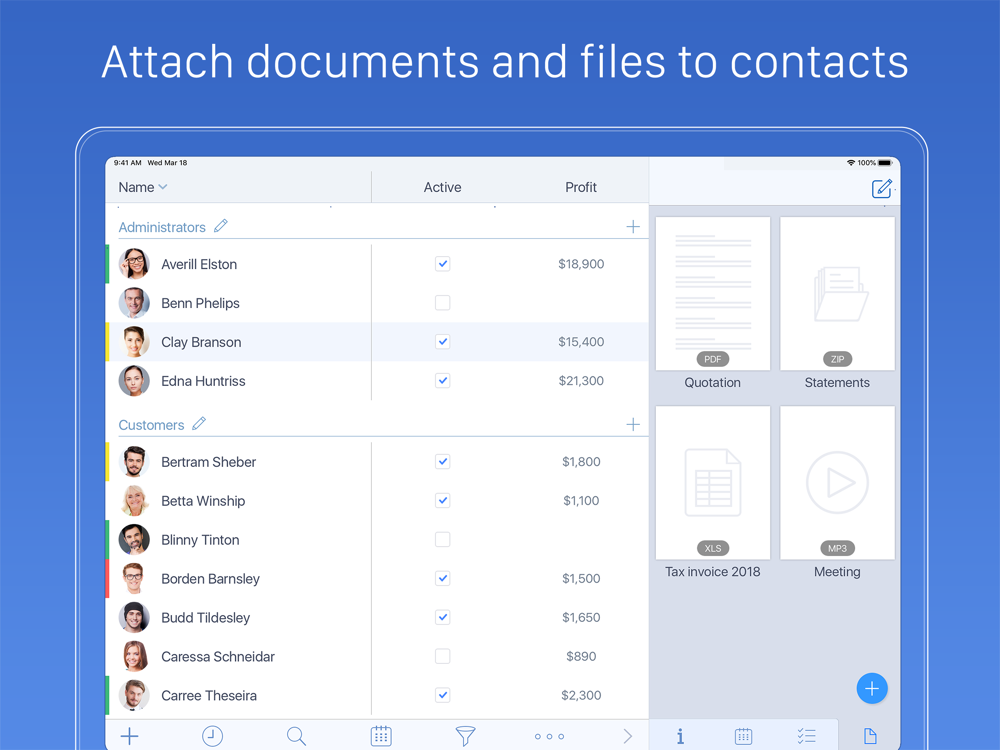The height and width of the screenshot is (750, 1000).
Task: Open the Customers group label
Action: click(151, 425)
